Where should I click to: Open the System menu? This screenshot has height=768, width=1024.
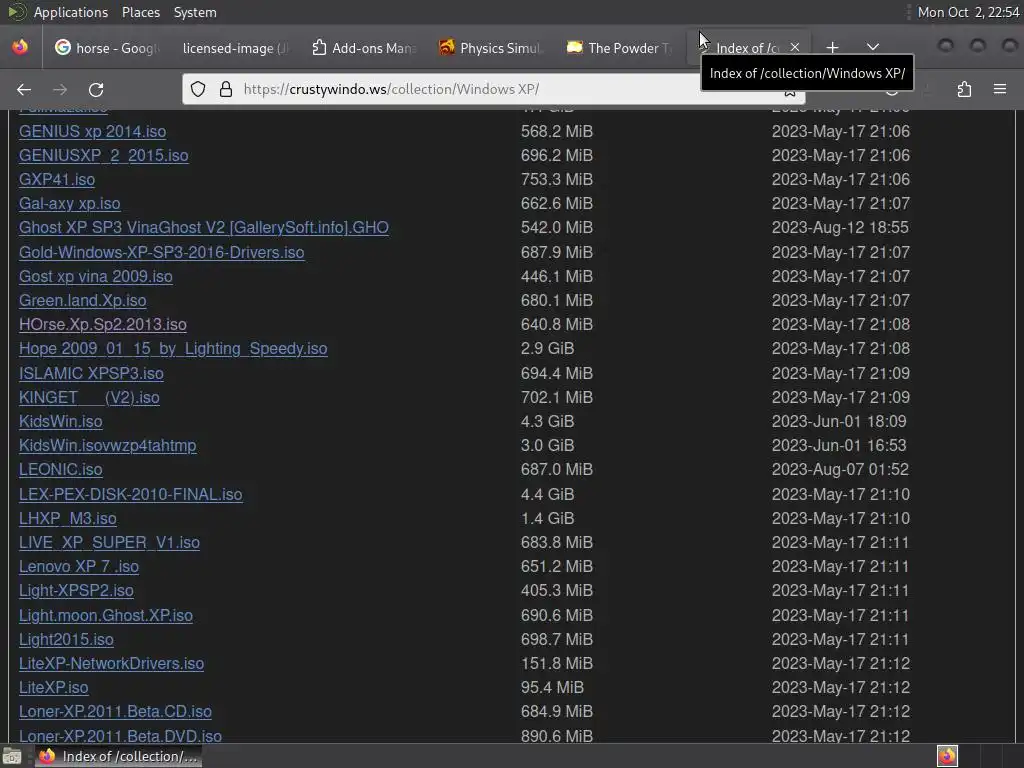[195, 12]
